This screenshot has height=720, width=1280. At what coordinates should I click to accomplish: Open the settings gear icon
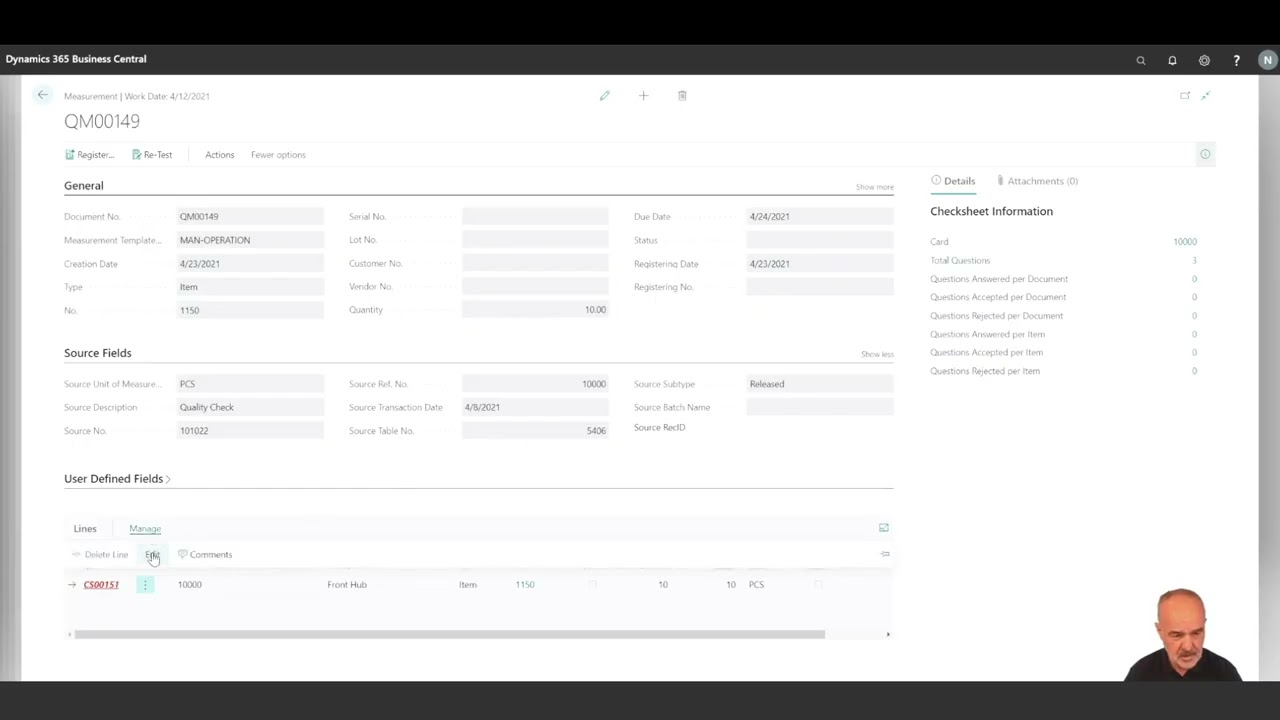(1204, 60)
